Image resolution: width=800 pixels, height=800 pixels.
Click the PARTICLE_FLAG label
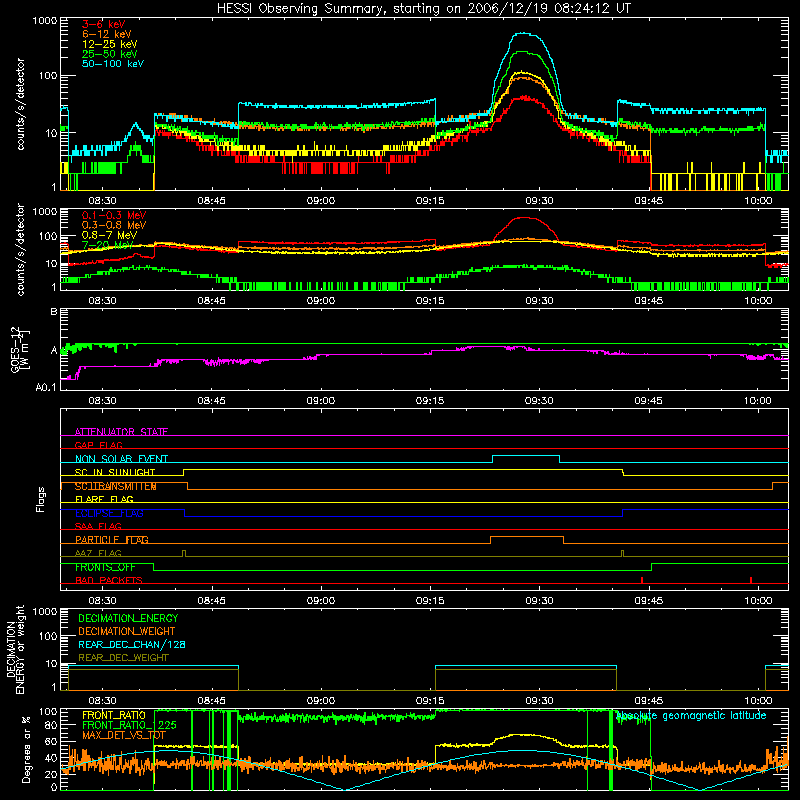[x=112, y=539]
